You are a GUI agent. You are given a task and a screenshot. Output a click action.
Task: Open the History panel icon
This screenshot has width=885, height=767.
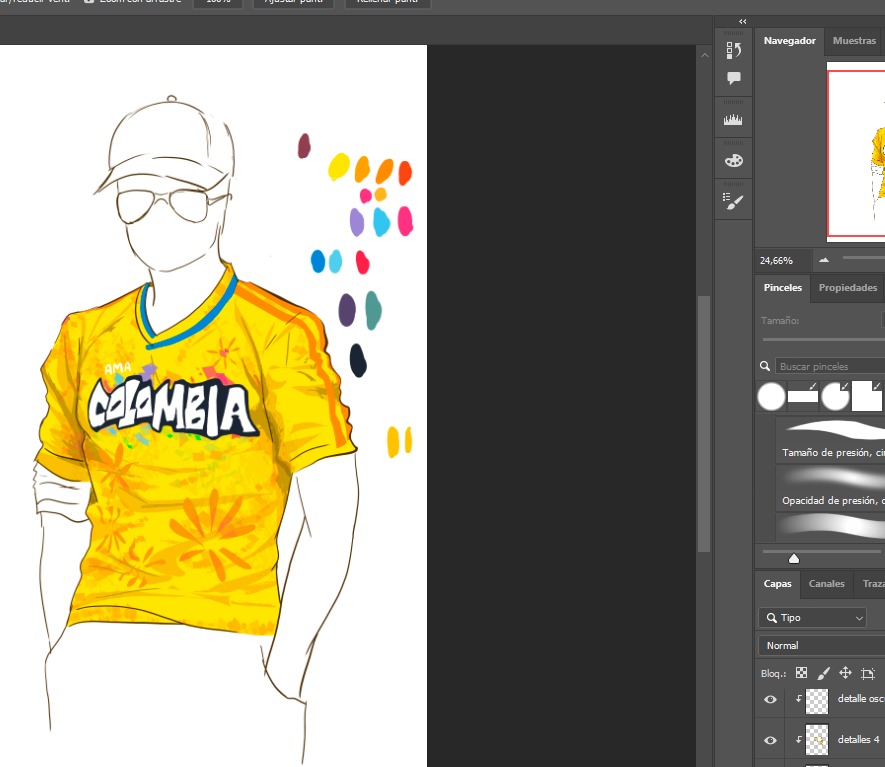tap(733, 50)
